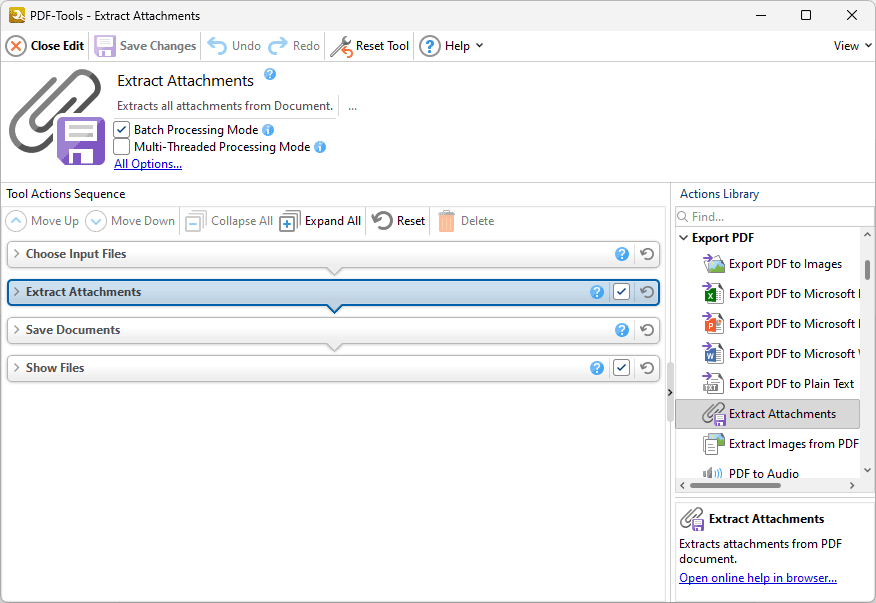Select Export PDF to Images action
The width and height of the screenshot is (876, 603).
(772, 264)
